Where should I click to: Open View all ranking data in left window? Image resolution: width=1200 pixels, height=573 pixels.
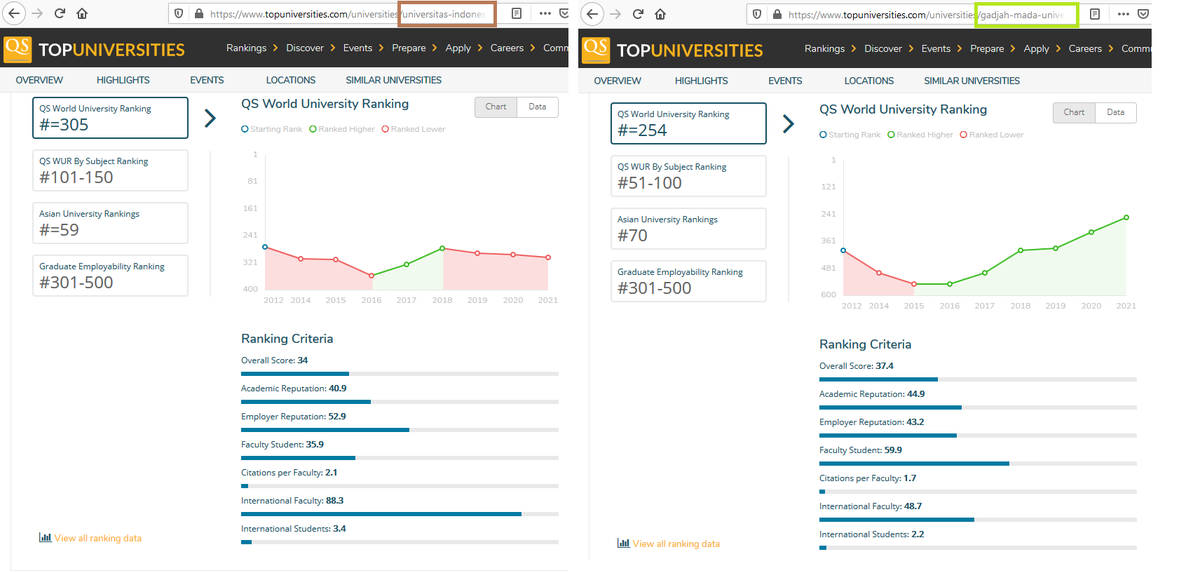[98, 538]
